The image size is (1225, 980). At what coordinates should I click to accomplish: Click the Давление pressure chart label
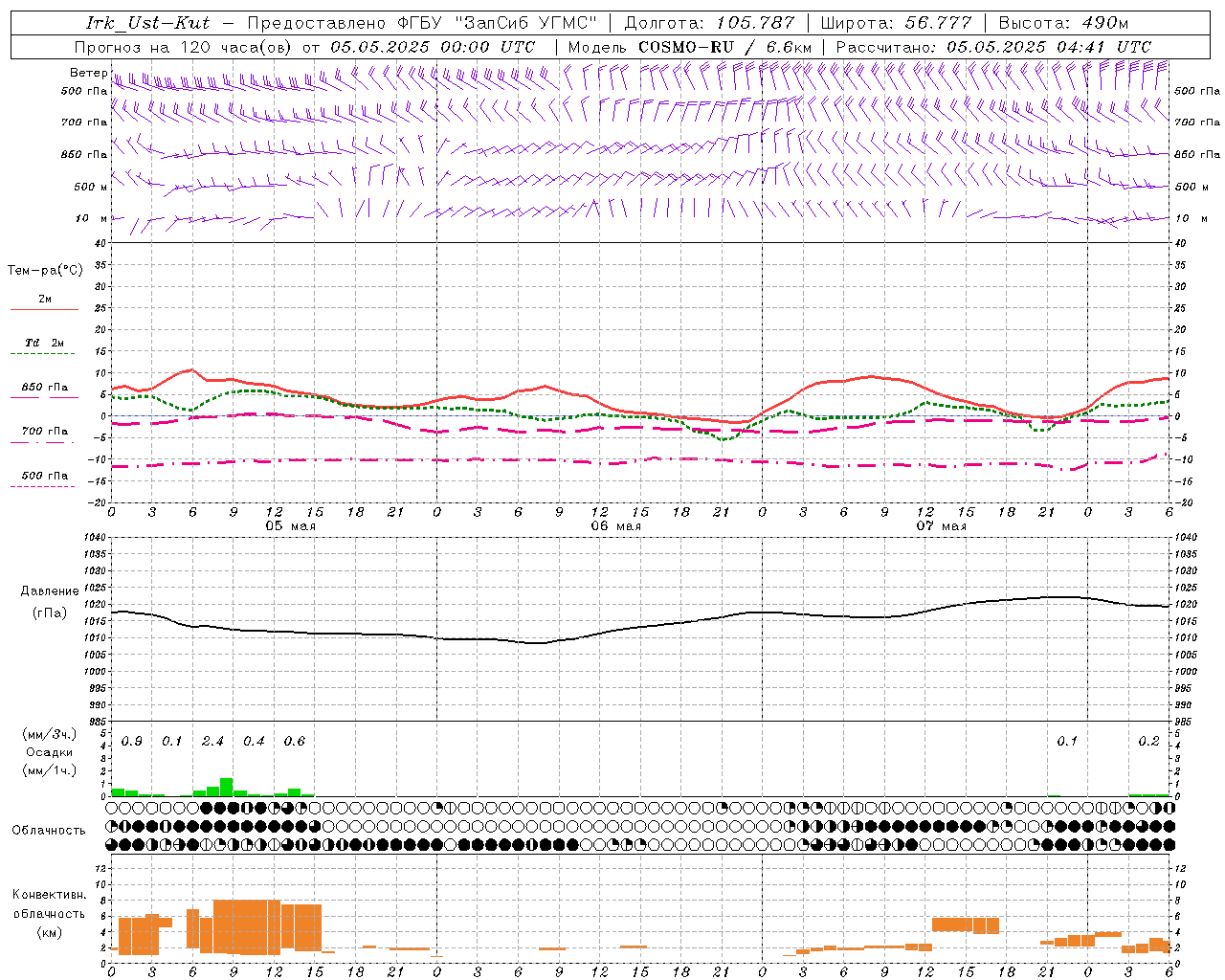(50, 591)
